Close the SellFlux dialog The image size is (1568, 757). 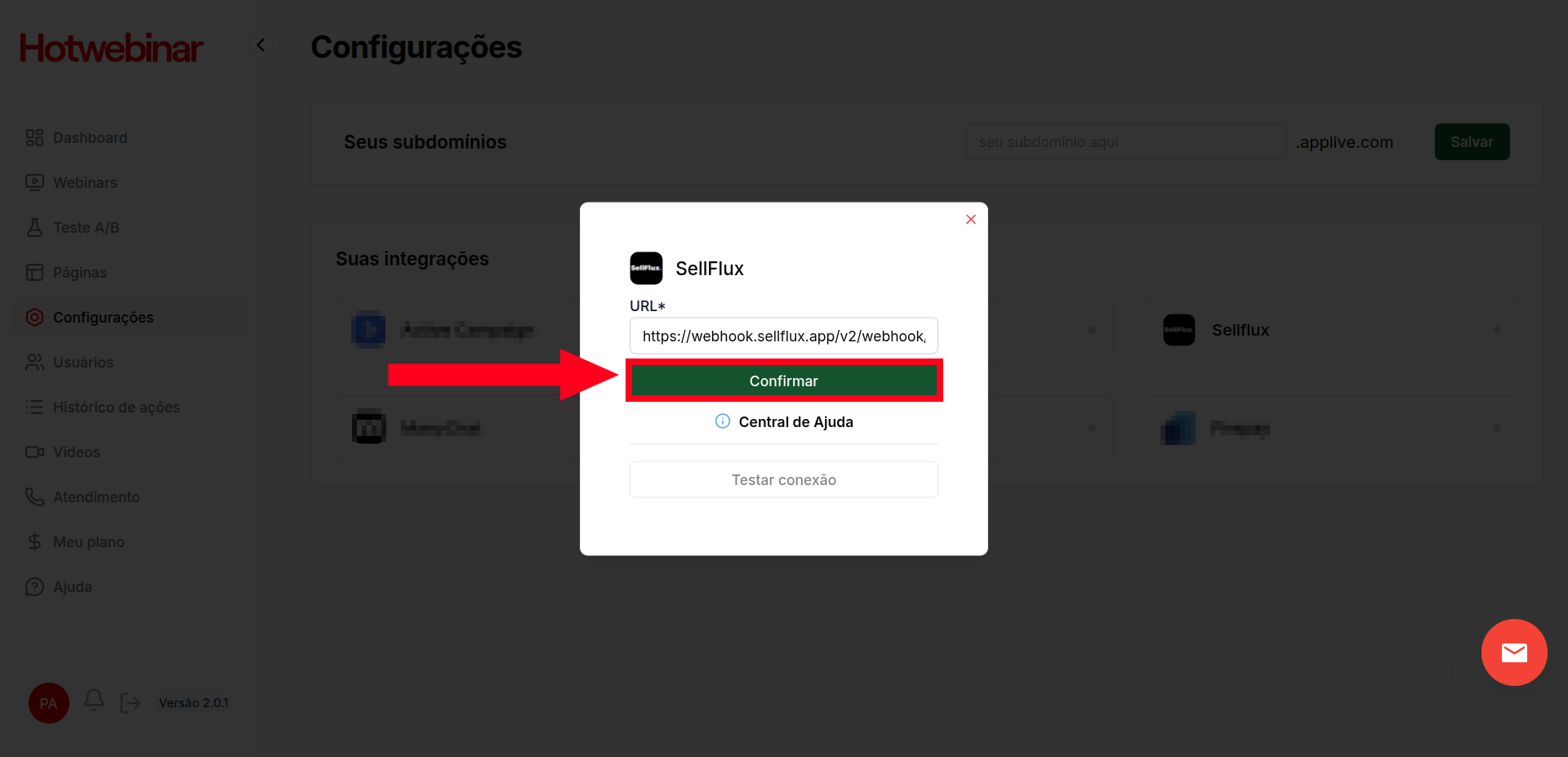971,219
